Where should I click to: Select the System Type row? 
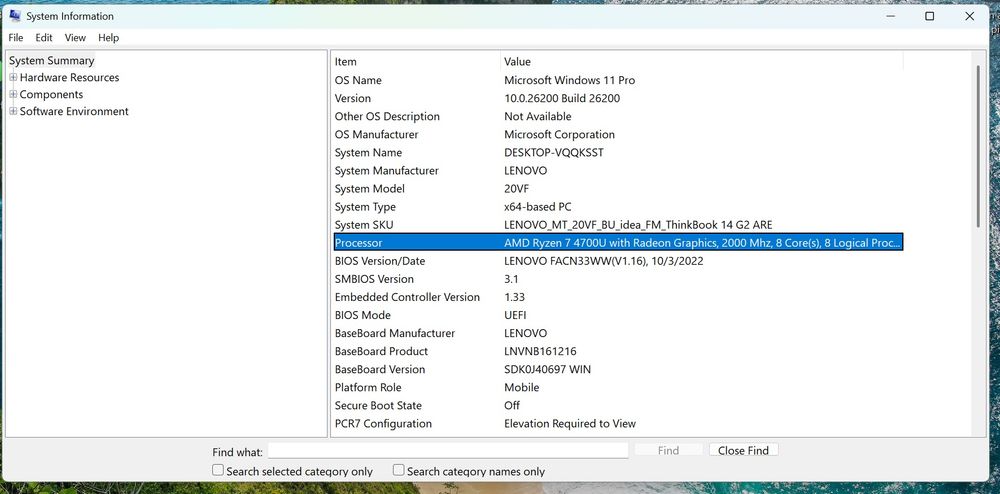coord(618,207)
